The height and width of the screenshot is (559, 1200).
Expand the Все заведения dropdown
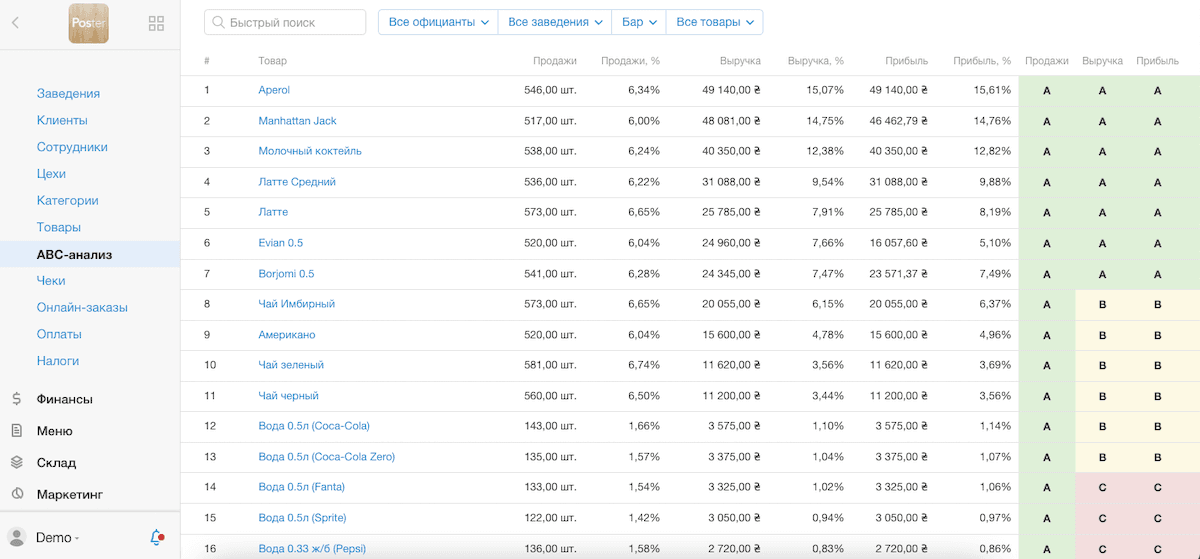(x=556, y=22)
